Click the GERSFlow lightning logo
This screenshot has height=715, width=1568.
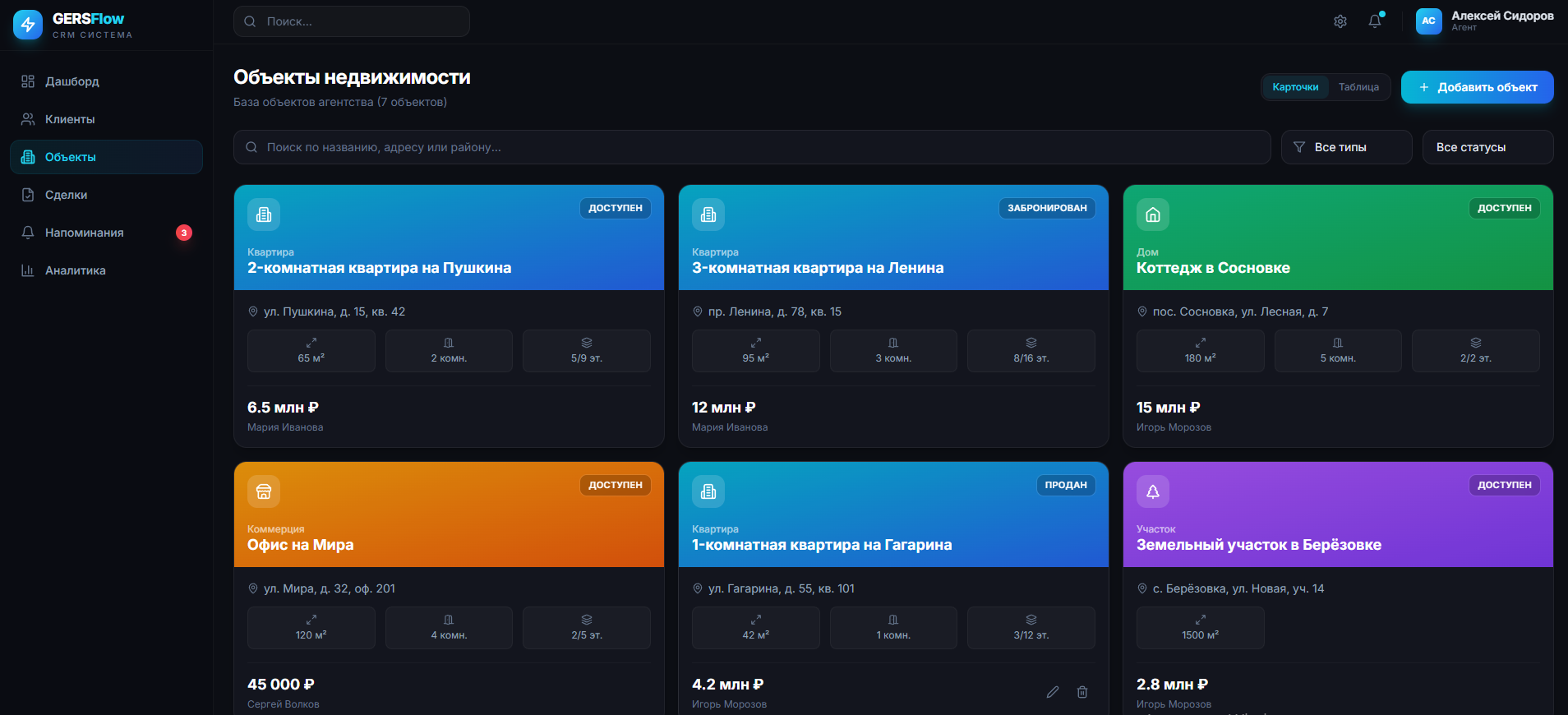click(28, 25)
